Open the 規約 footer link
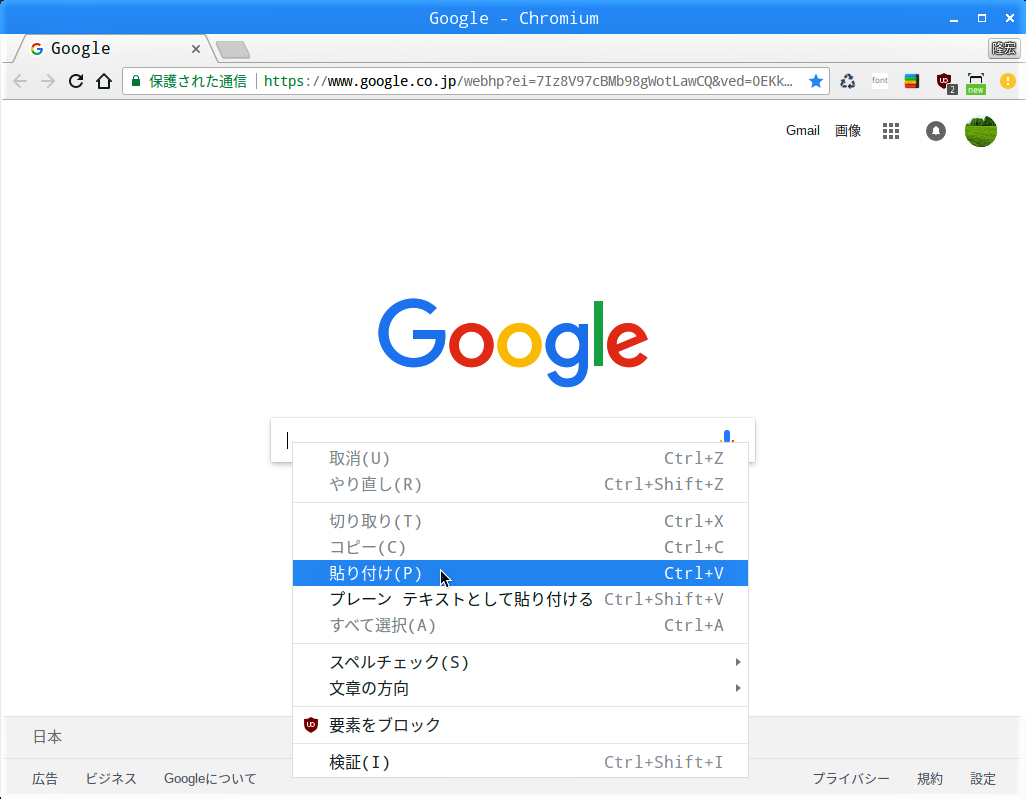This screenshot has width=1026, height=799. pyautogui.click(x=930, y=779)
